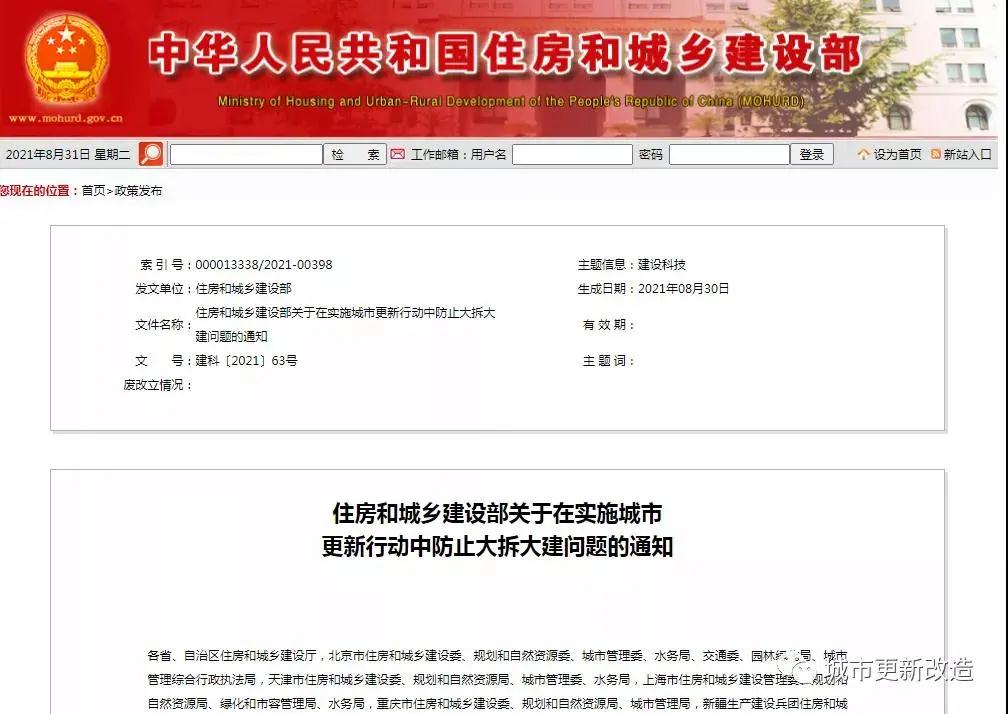The width and height of the screenshot is (1008, 714).
Task: Open the 设为首页 link
Action: (897, 154)
